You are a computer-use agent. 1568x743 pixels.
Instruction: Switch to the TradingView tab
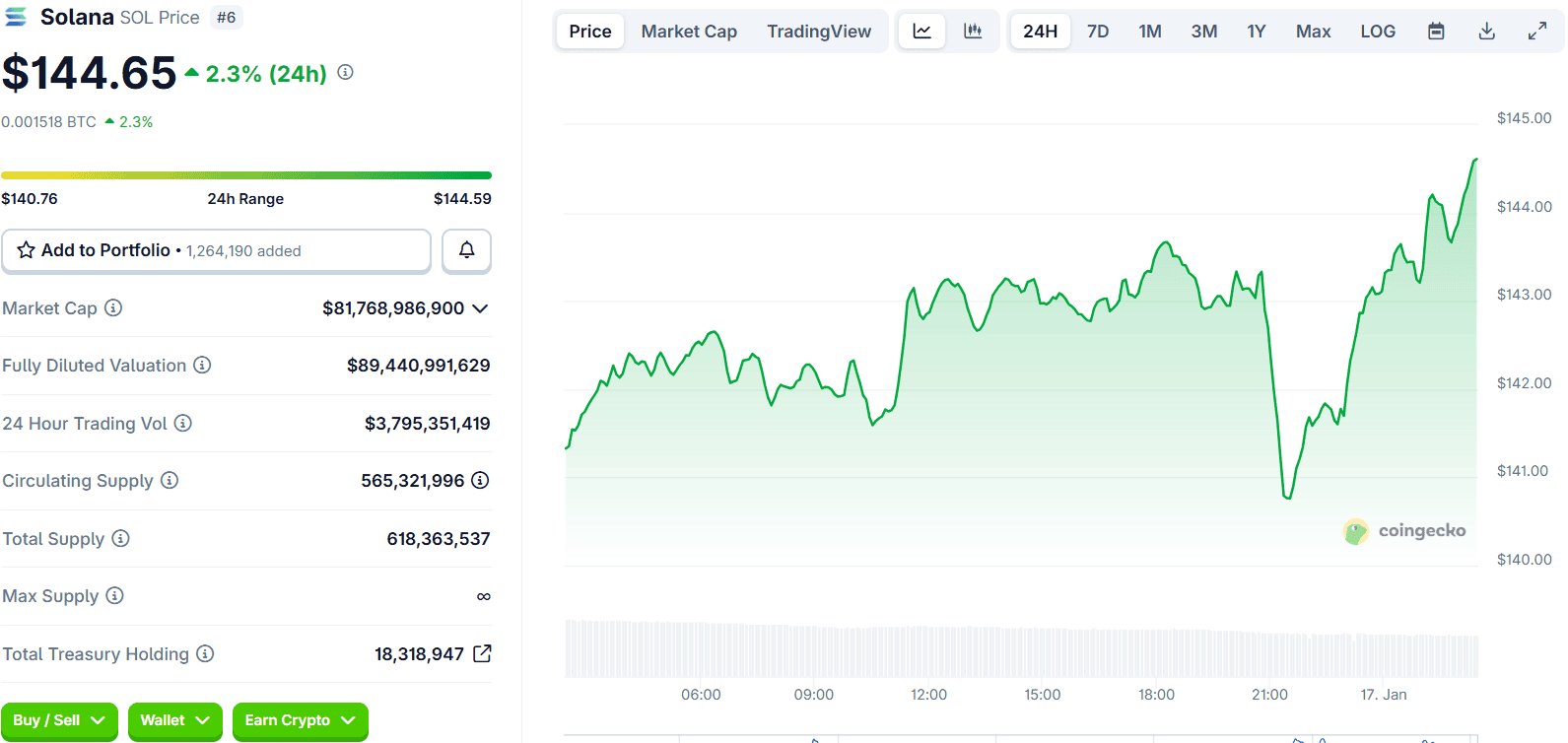819,32
